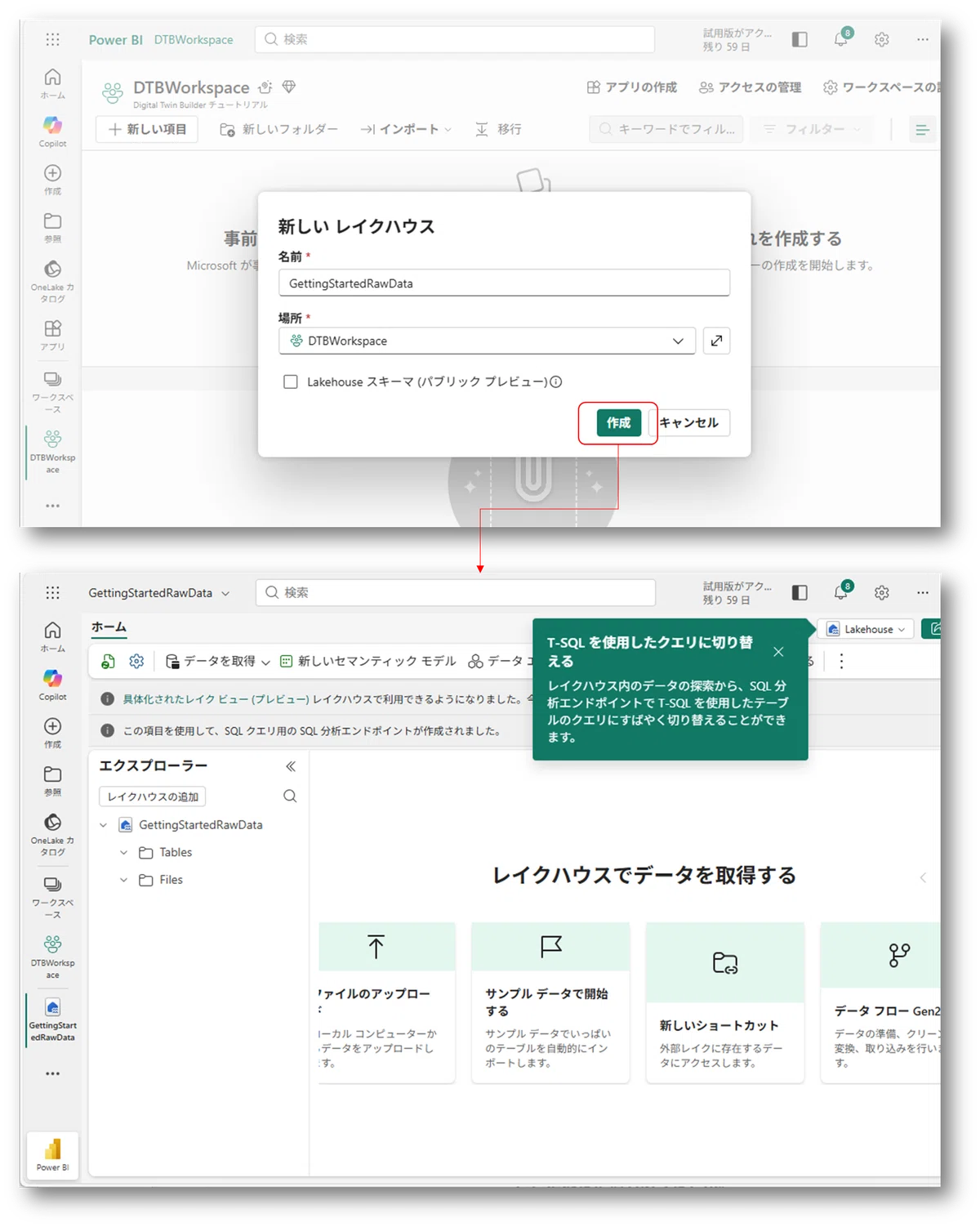Click the search box in the lakehouse window
980x1227 pixels.
456,592
